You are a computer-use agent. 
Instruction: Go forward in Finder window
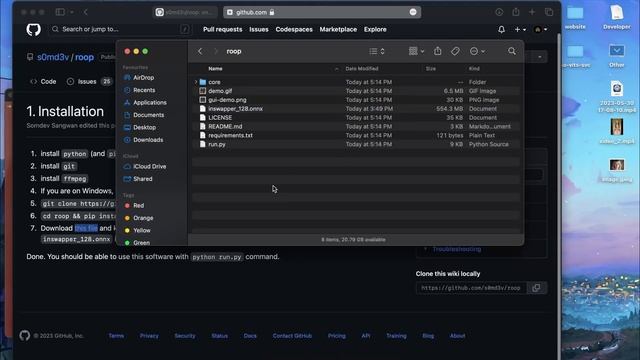(x=216, y=51)
